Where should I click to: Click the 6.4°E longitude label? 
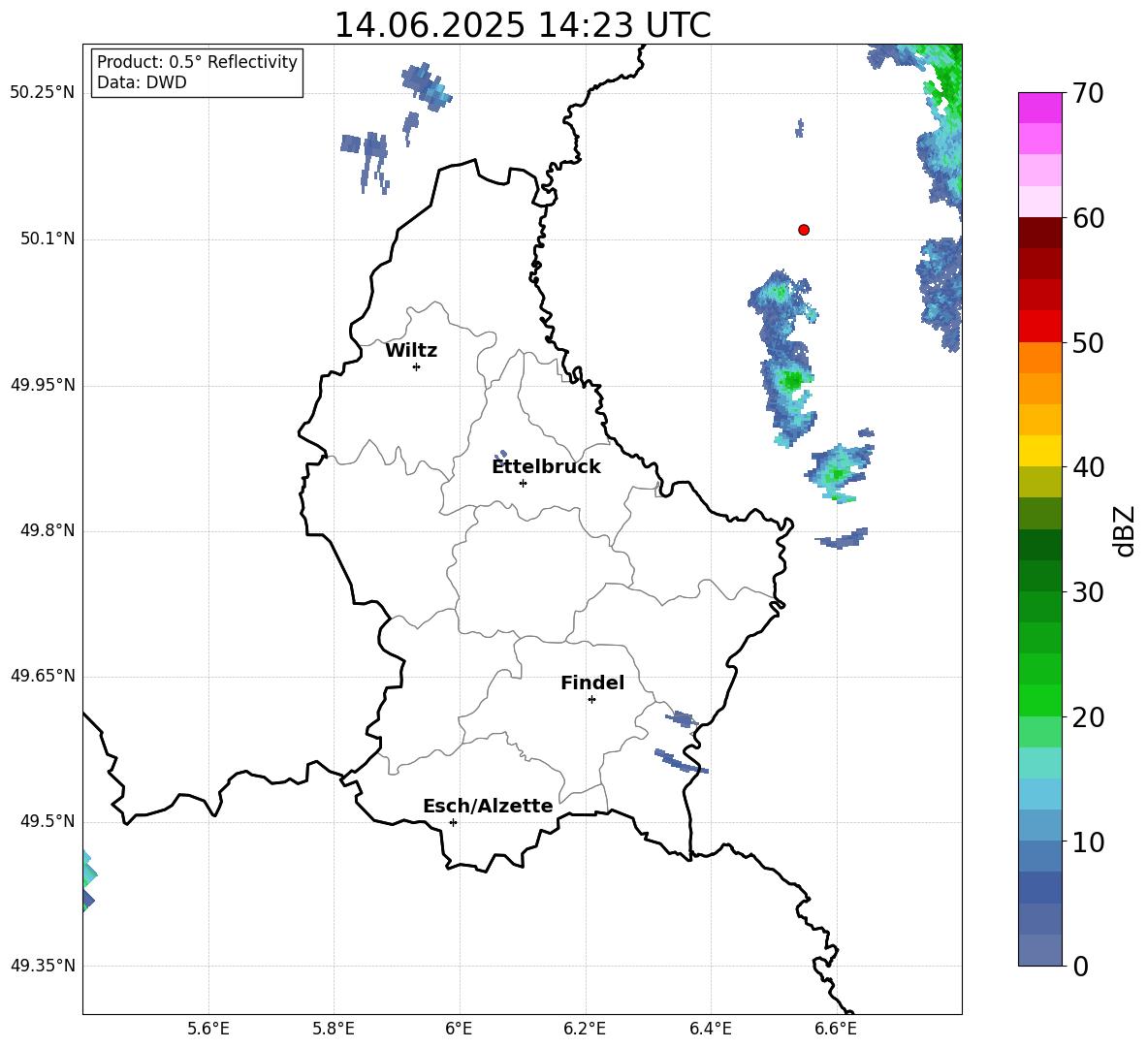(x=710, y=1029)
